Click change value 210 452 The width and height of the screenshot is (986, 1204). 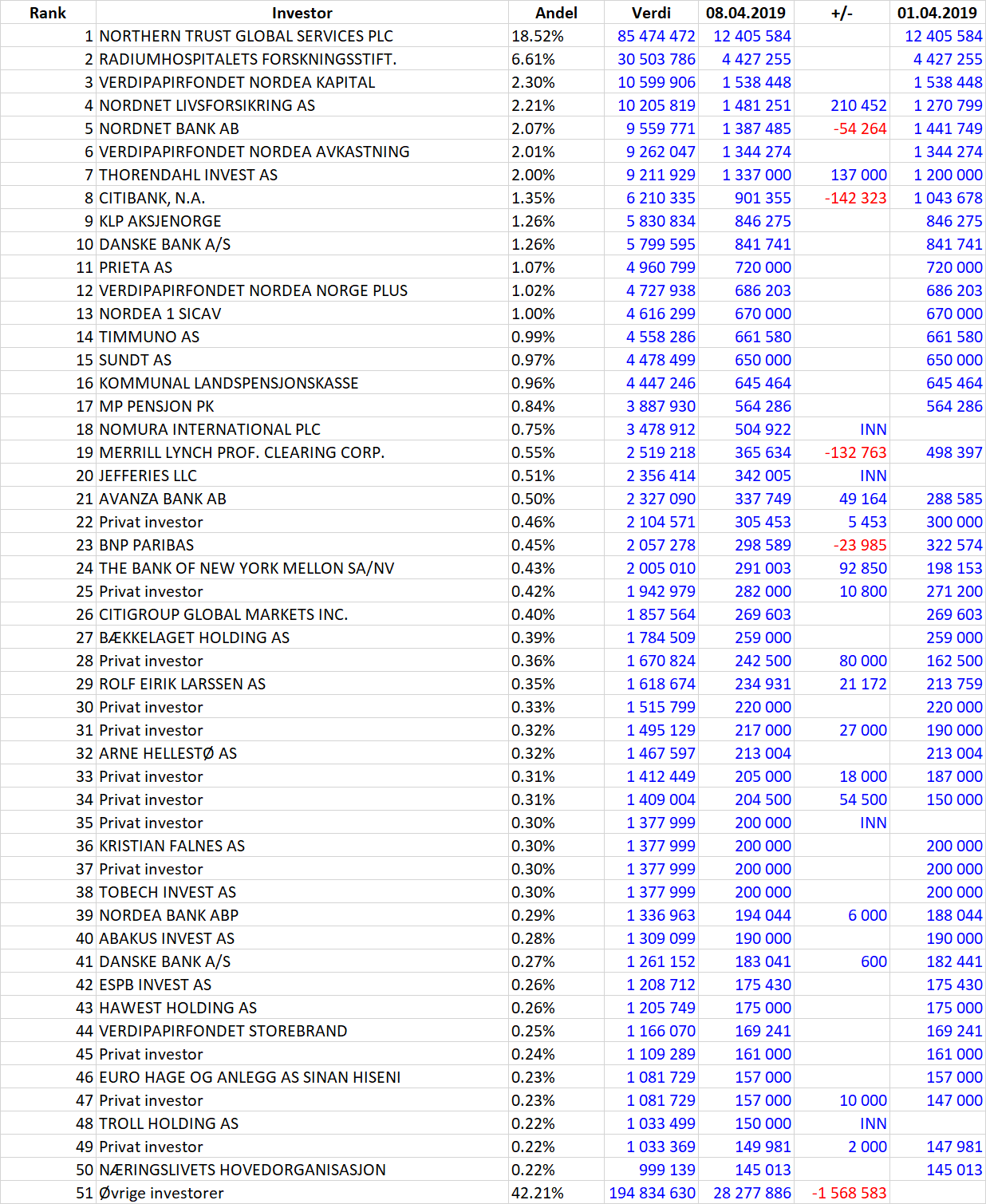tap(858, 105)
